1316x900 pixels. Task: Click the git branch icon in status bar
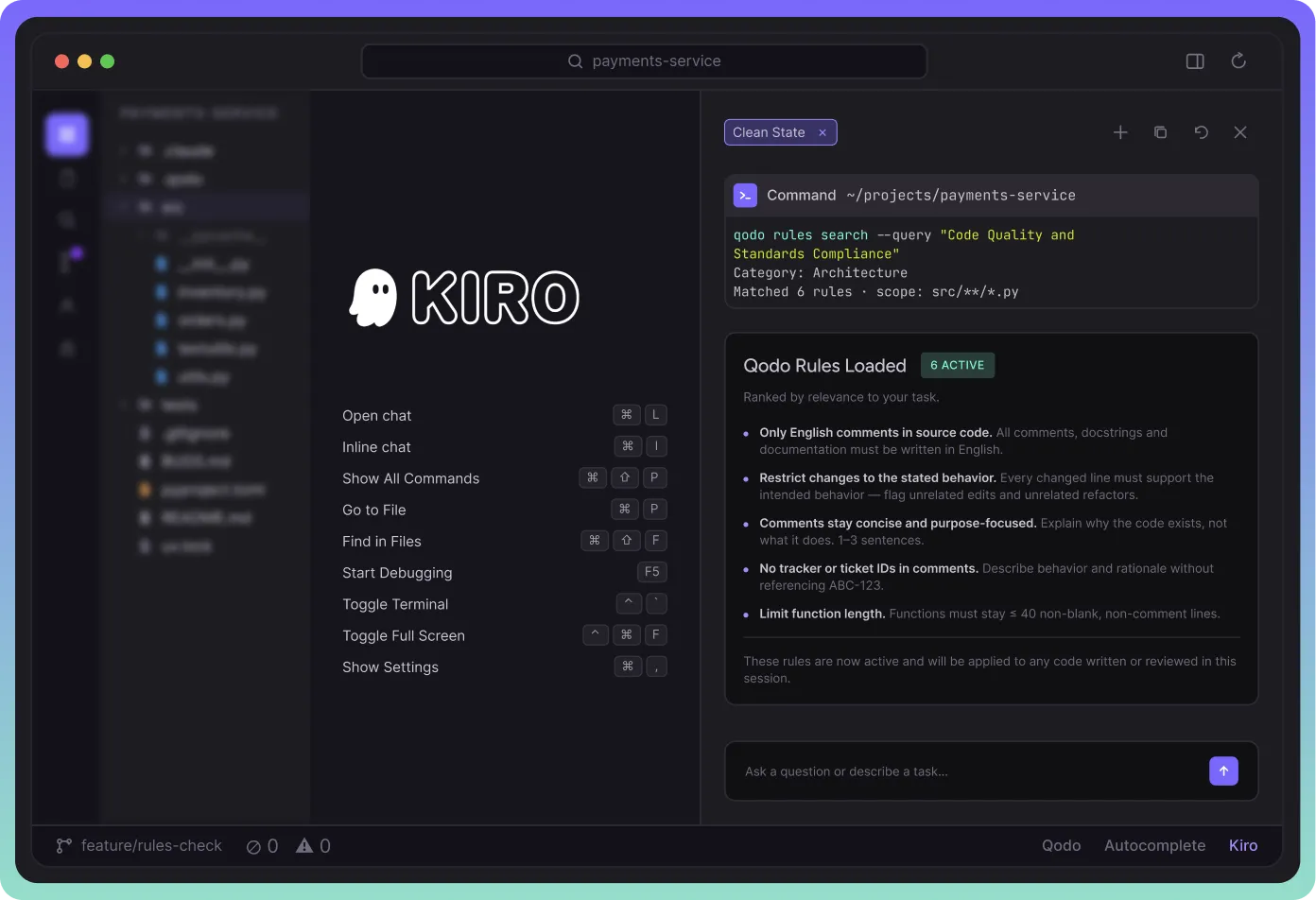coord(63,846)
